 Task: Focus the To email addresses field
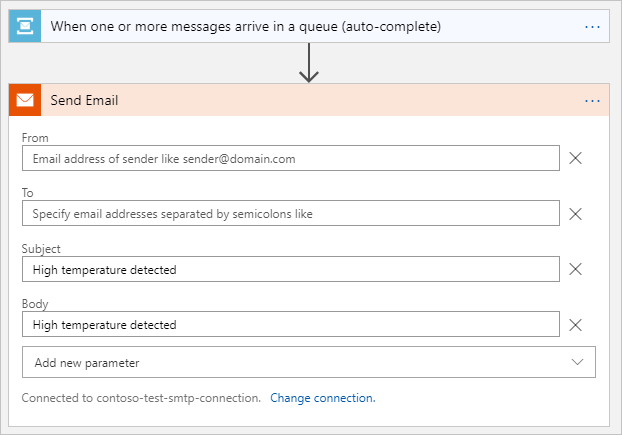[290, 213]
